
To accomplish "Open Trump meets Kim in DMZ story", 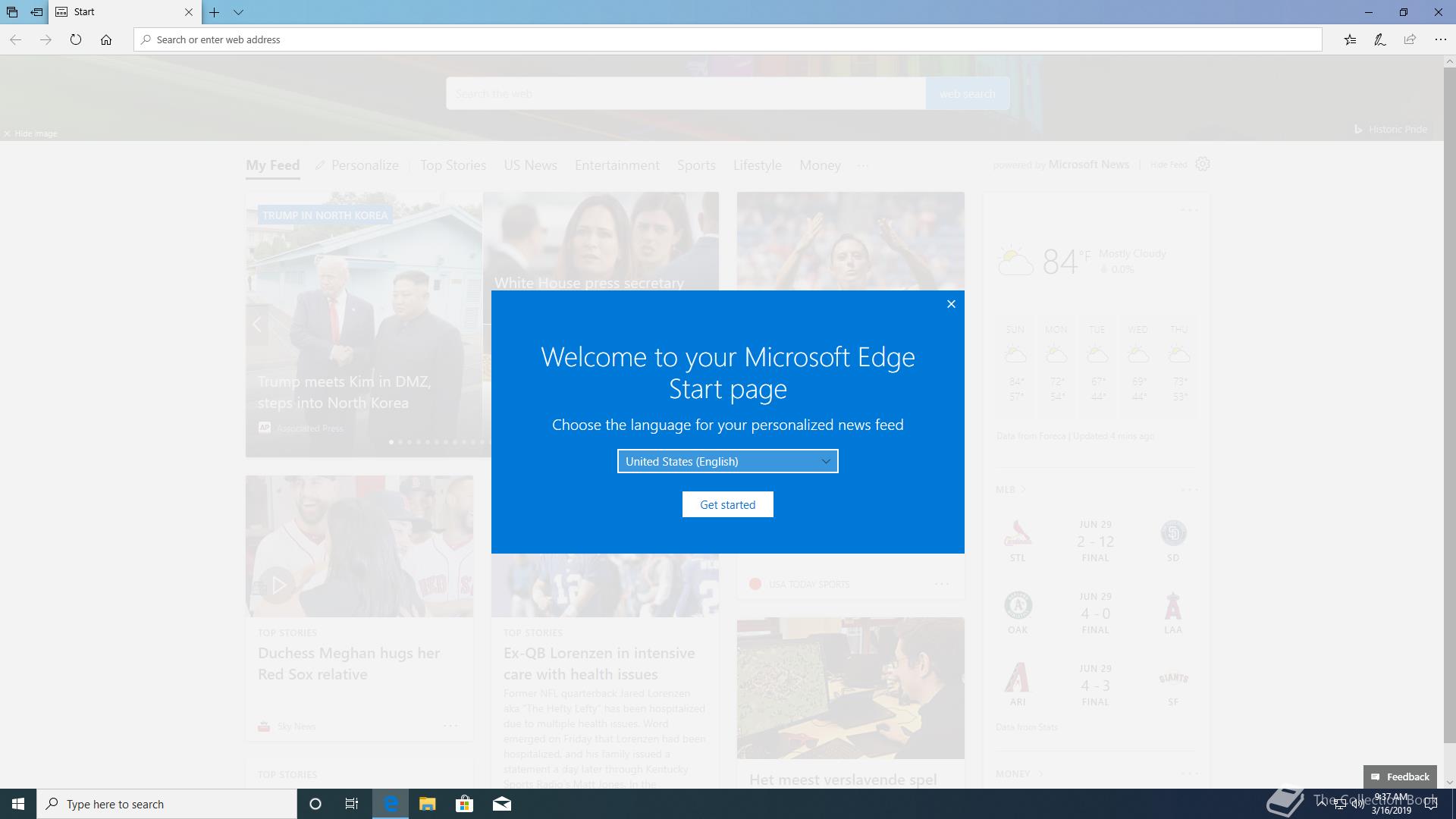I will 344,392.
